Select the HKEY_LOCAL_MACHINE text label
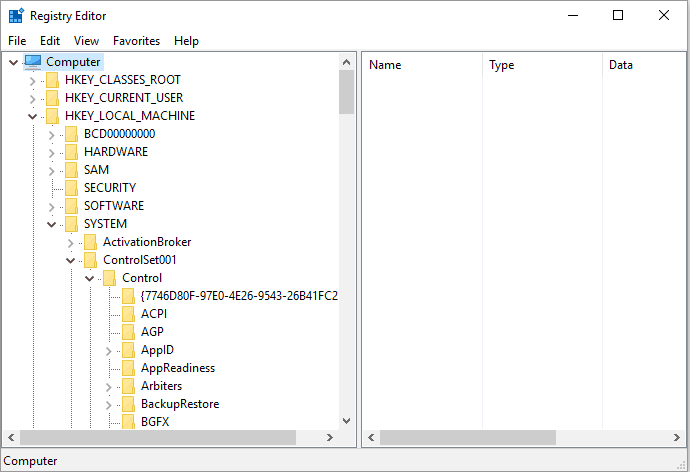Screen dimensions: 690x472 point(130,116)
